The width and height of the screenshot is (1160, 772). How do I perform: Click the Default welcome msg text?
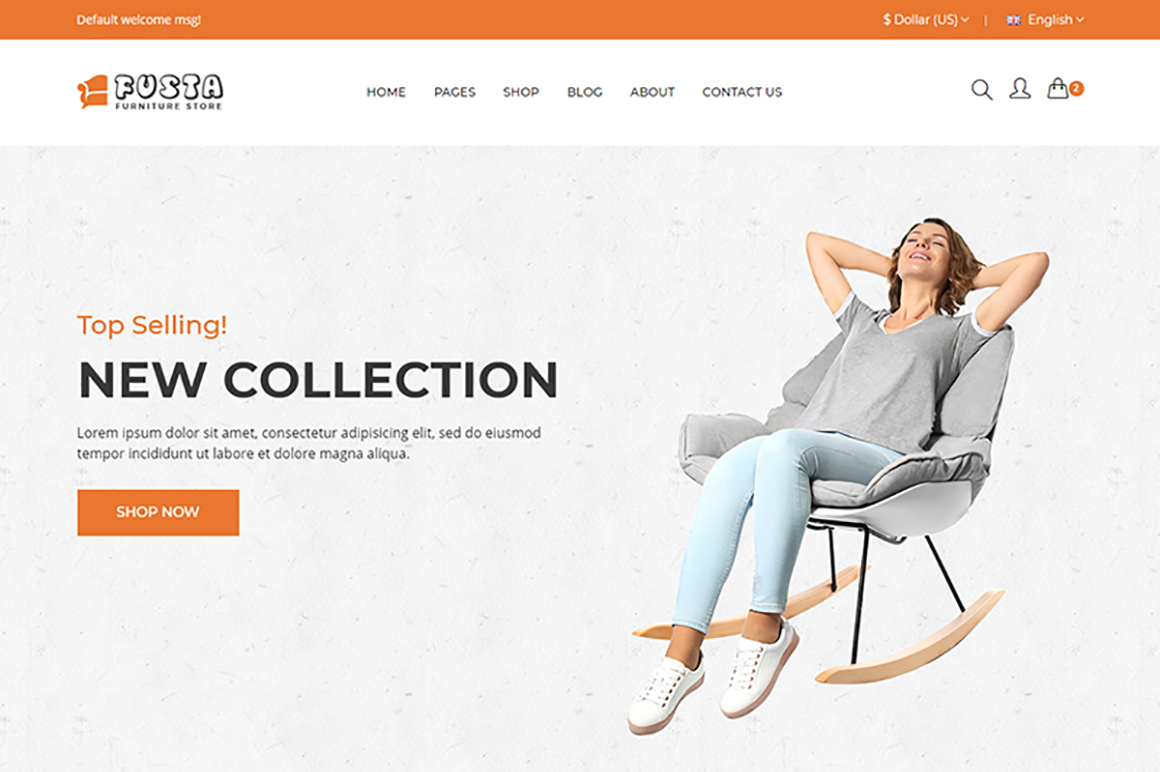[x=139, y=19]
